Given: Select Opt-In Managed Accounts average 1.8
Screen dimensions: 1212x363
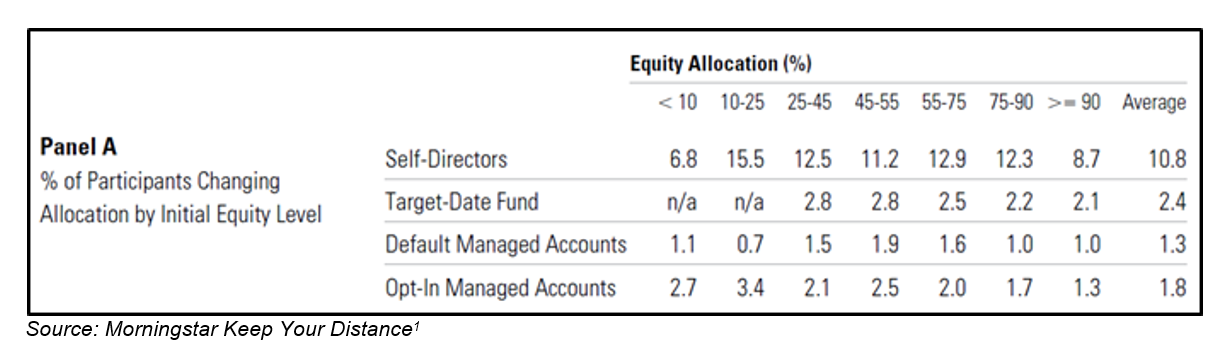Looking at the screenshot, I should pyautogui.click(x=1172, y=289).
